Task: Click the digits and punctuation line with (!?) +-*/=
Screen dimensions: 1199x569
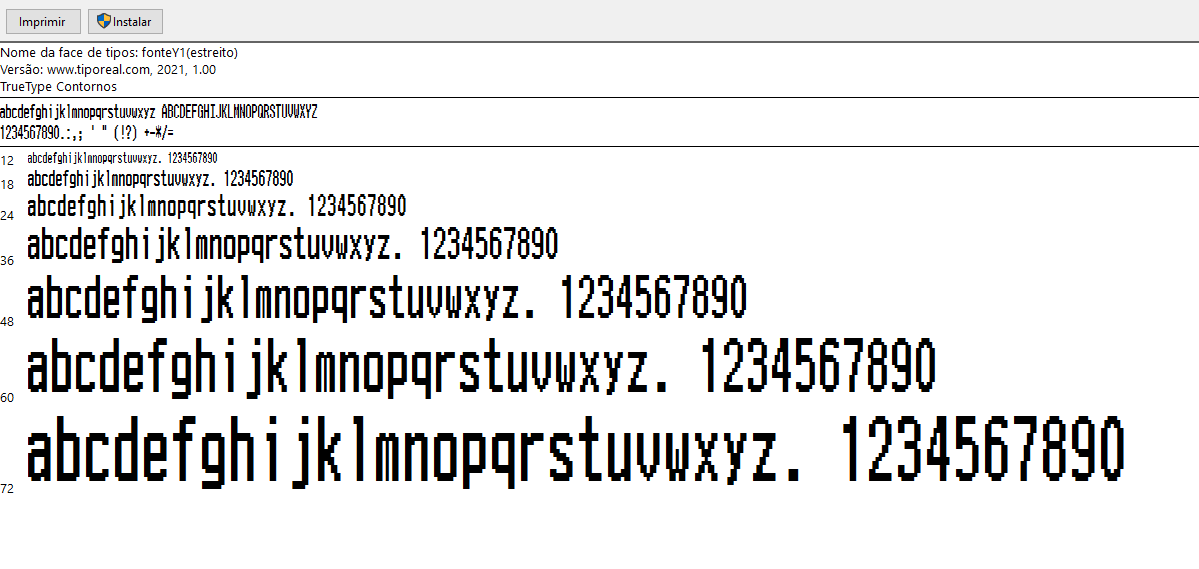Action: click(87, 133)
